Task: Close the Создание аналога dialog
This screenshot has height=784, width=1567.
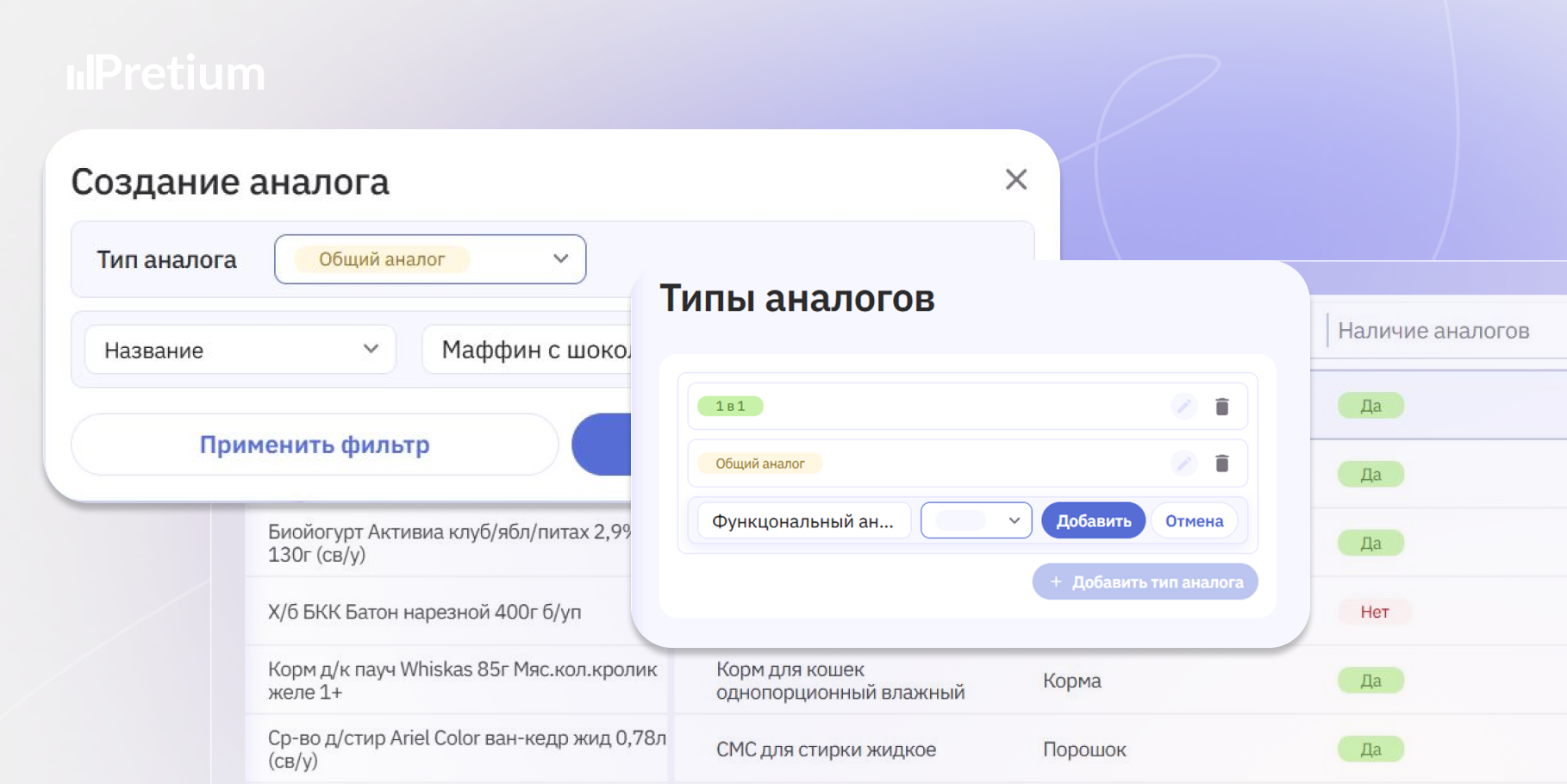Action: coord(1016,179)
